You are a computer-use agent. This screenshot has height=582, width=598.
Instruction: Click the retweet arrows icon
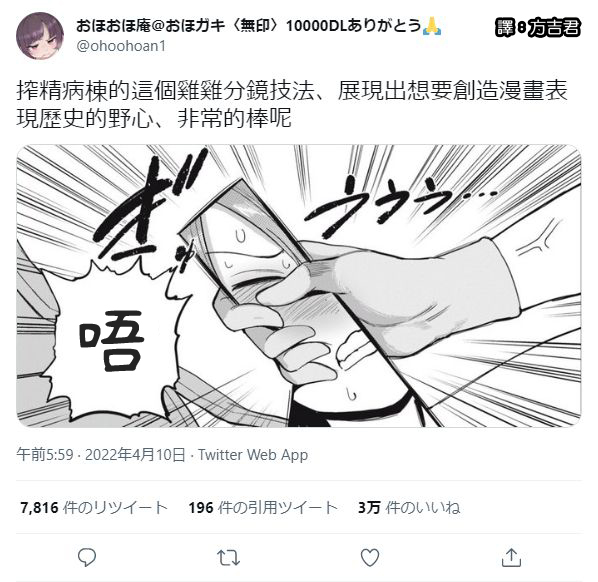(x=228, y=558)
